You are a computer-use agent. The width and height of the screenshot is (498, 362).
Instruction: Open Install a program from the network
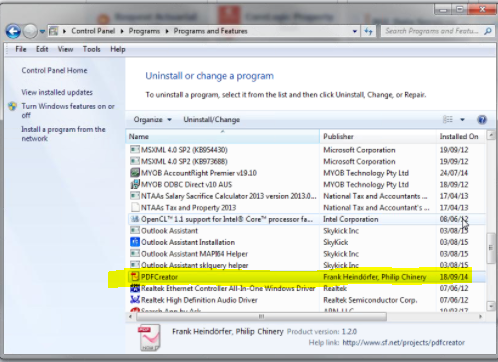[63, 133]
